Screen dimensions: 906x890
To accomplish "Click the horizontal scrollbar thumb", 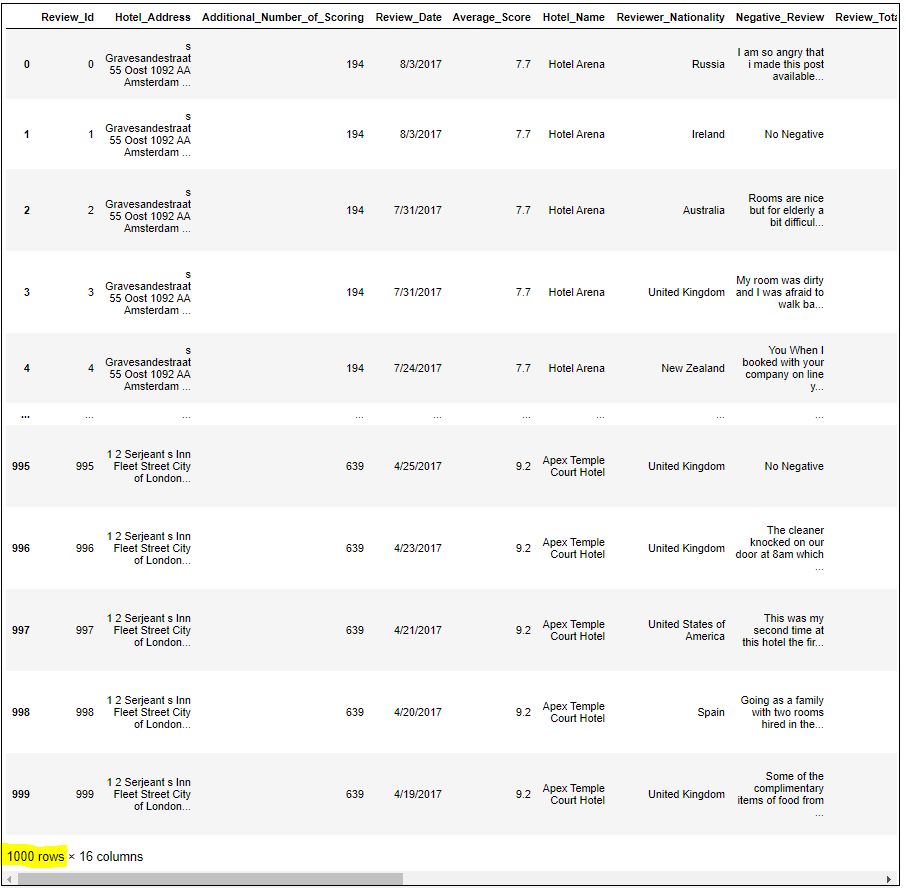I will (x=210, y=879).
